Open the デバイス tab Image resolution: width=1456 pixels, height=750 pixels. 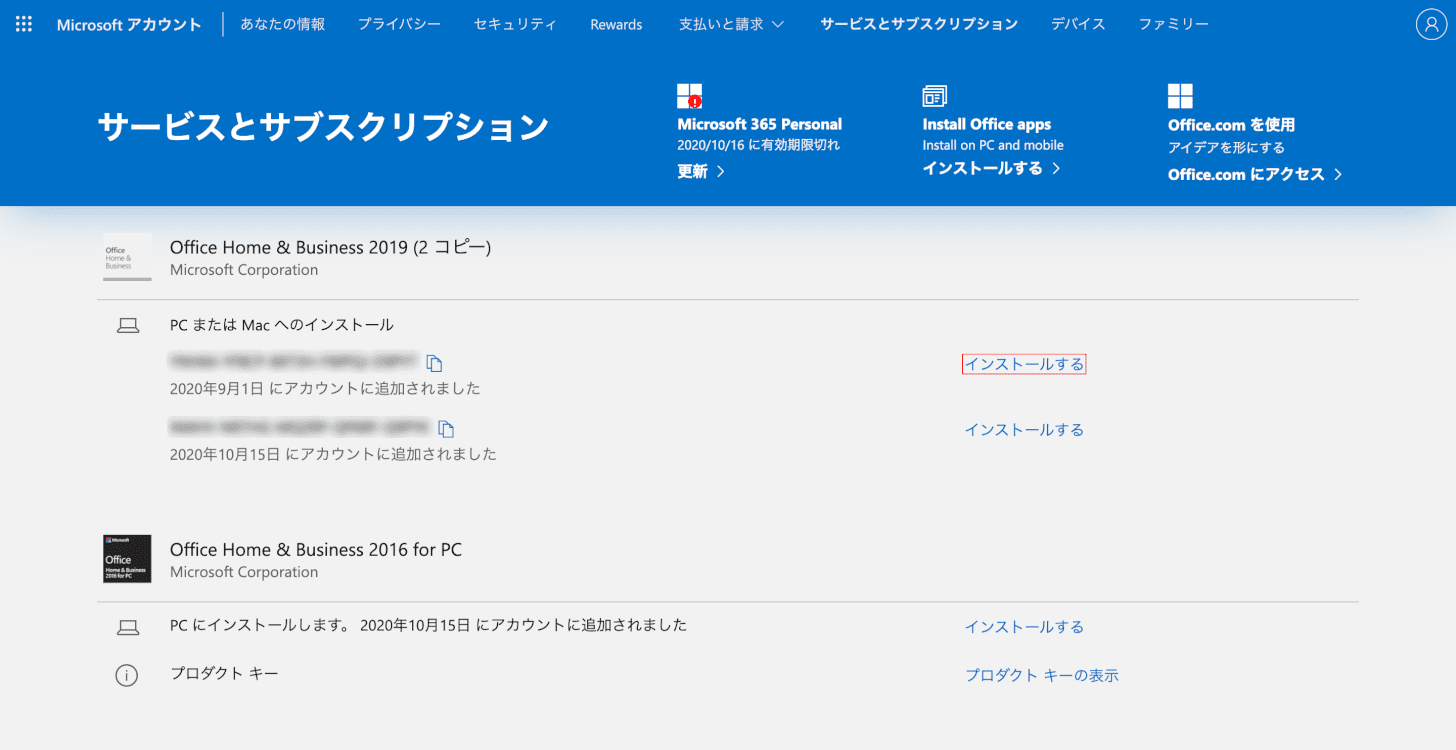(x=1078, y=24)
